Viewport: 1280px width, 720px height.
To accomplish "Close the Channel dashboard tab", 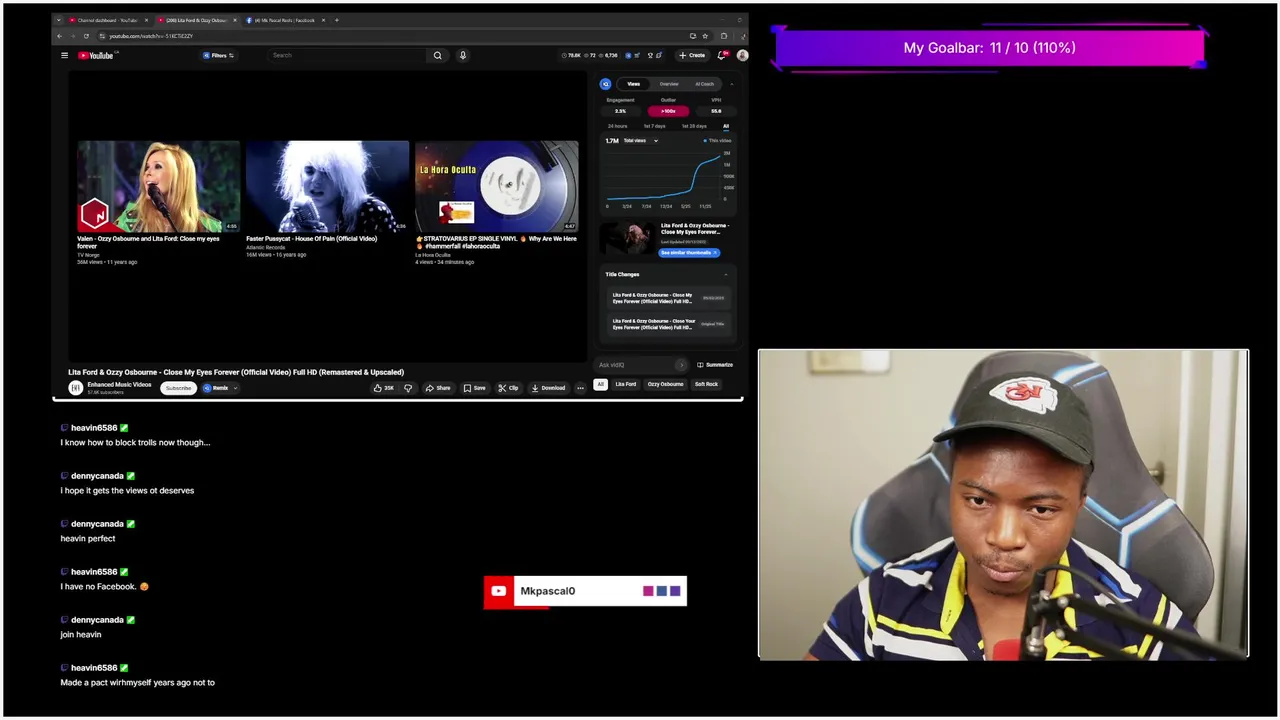I will (x=146, y=20).
